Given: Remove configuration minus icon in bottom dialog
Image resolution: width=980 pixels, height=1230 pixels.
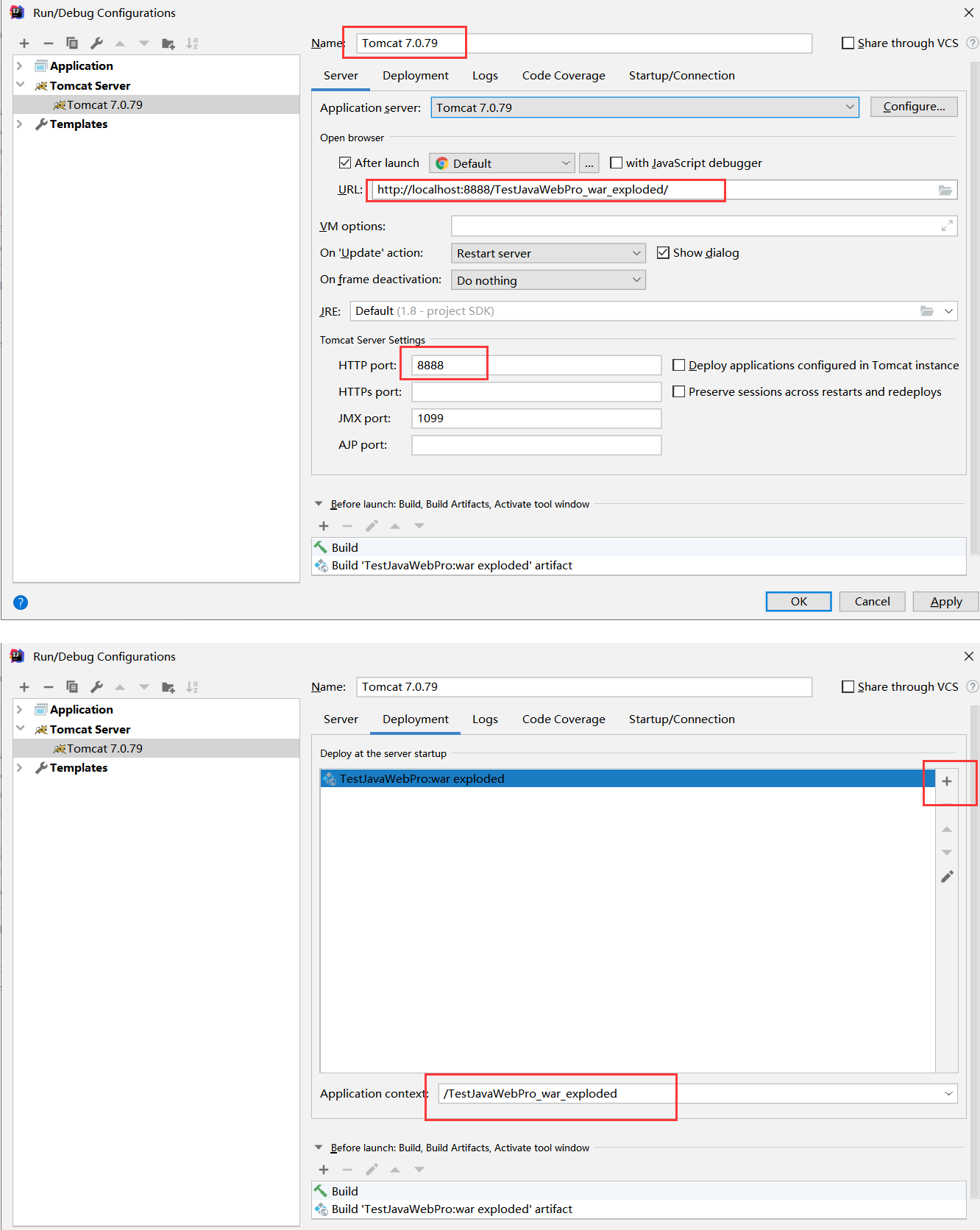Looking at the screenshot, I should coord(49,687).
